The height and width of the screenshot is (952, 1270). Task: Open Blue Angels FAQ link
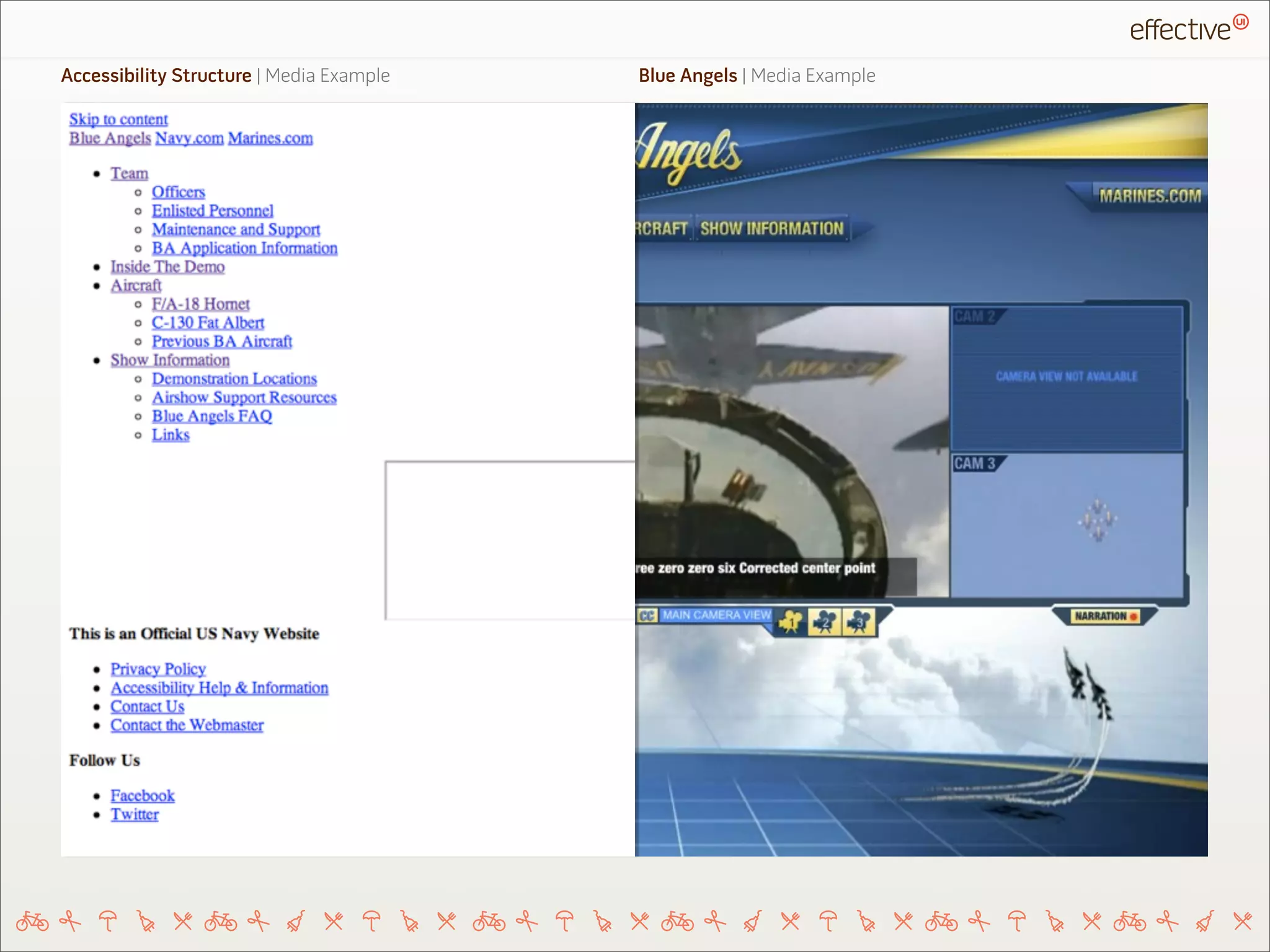pos(212,416)
